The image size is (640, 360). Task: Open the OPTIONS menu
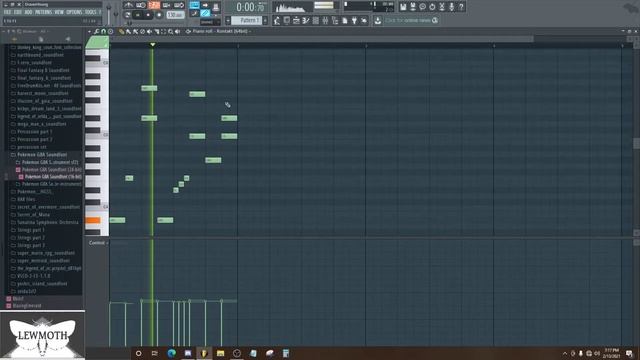74,12
